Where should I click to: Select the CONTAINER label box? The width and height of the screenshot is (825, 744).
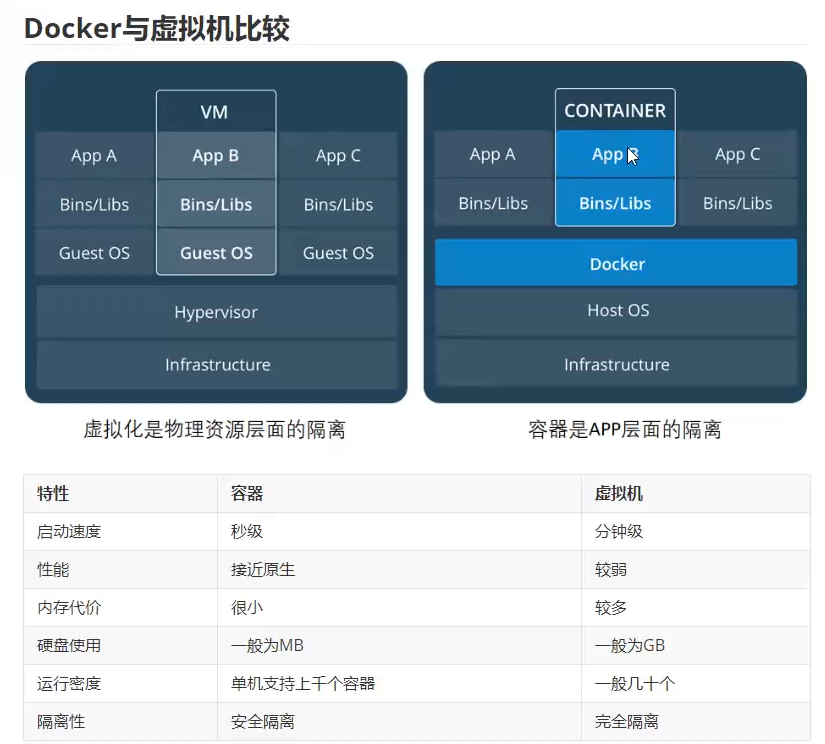615,110
